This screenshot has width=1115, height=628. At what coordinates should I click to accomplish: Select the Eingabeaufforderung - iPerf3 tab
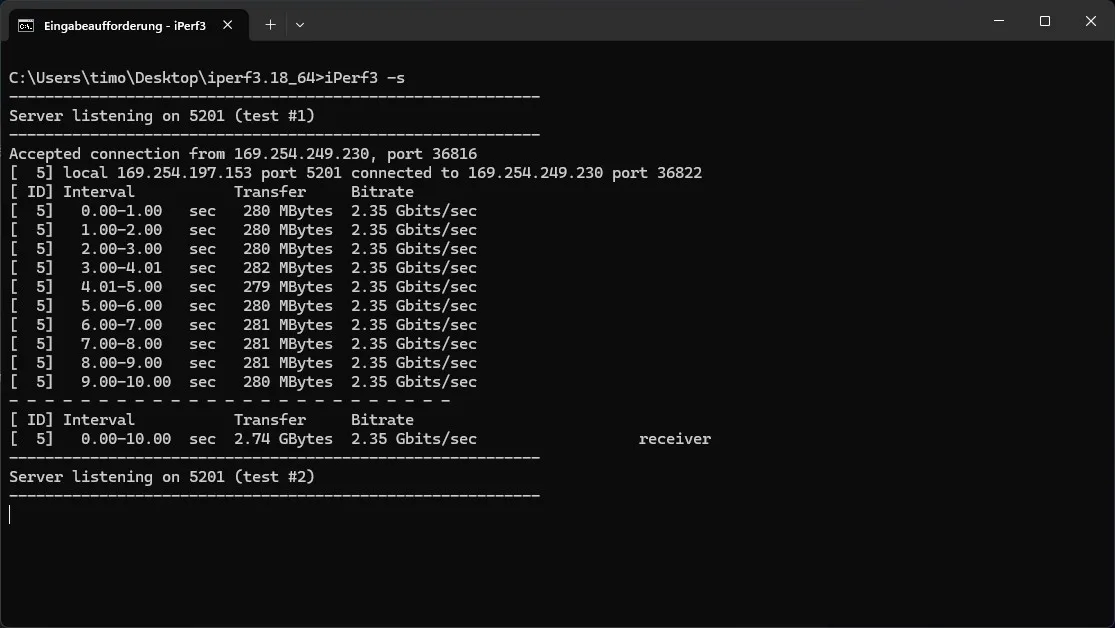tap(128, 26)
